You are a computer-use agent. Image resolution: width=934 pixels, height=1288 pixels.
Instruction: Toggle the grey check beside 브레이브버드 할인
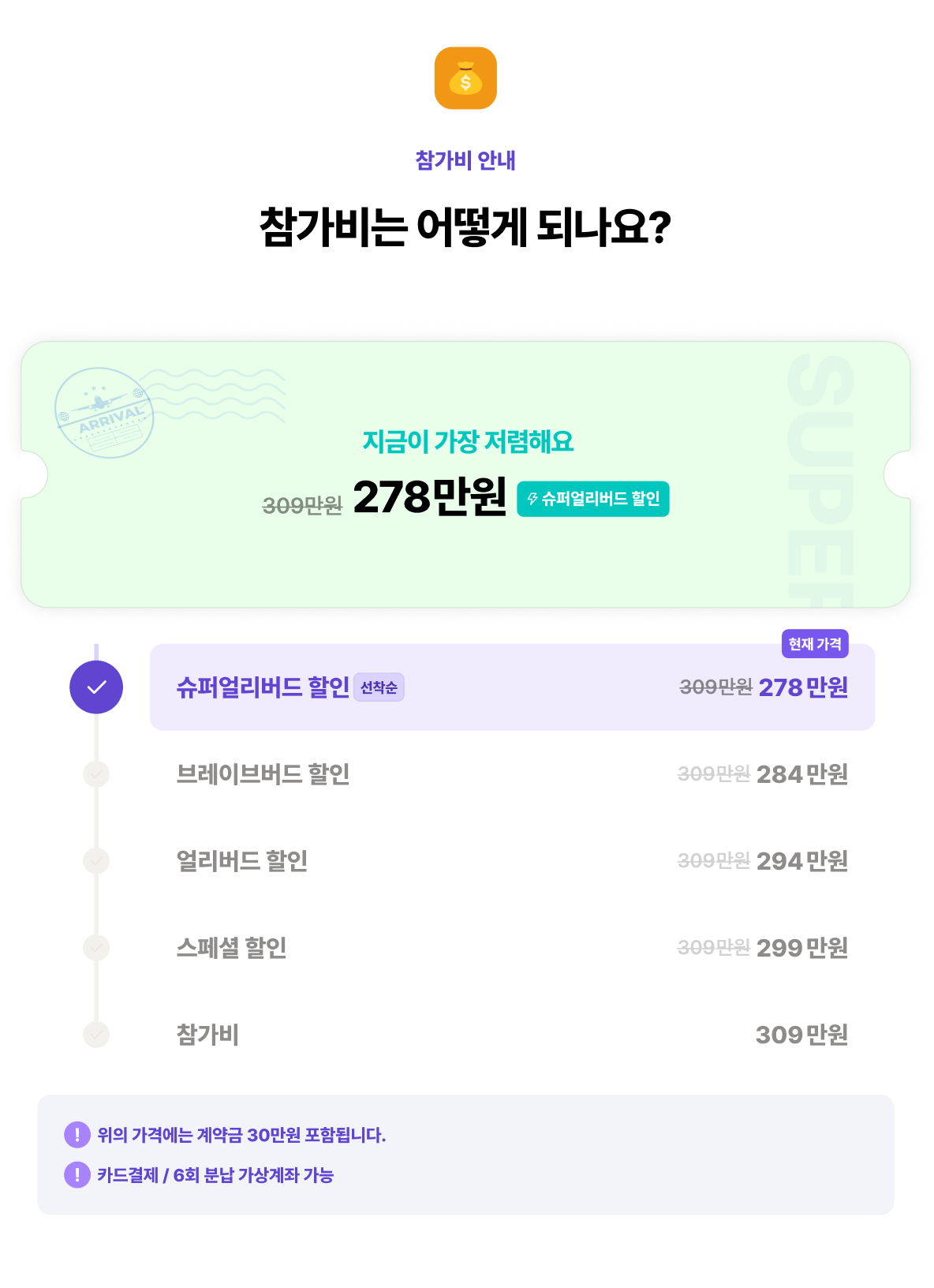[96, 774]
